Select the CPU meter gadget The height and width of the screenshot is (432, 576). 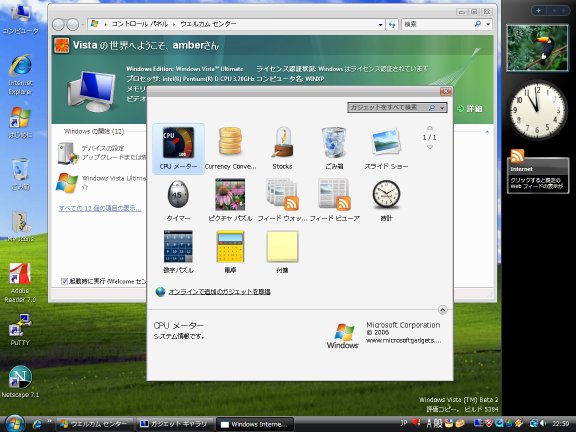tap(178, 149)
